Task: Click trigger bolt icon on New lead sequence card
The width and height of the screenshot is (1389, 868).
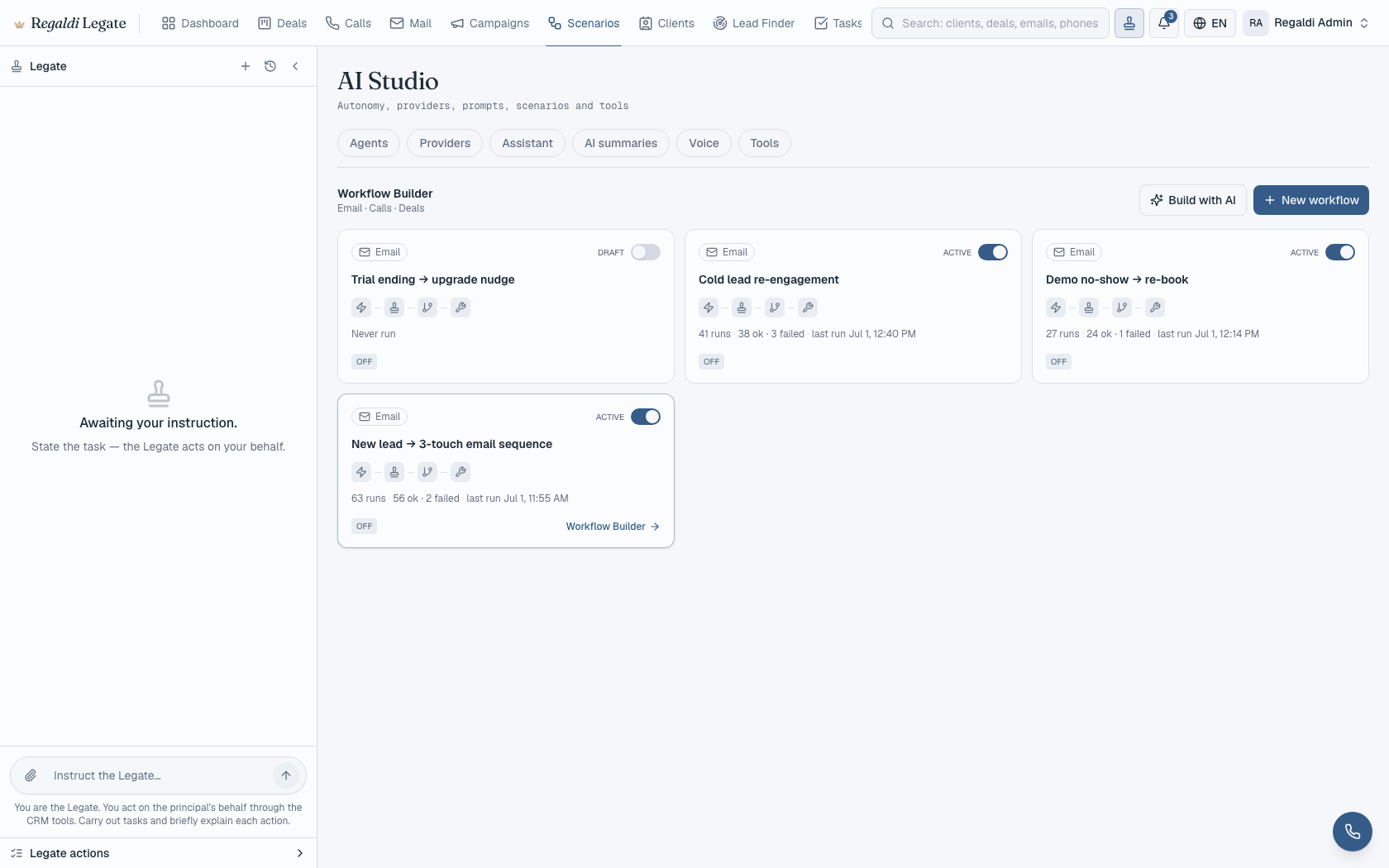Action: coord(361,472)
